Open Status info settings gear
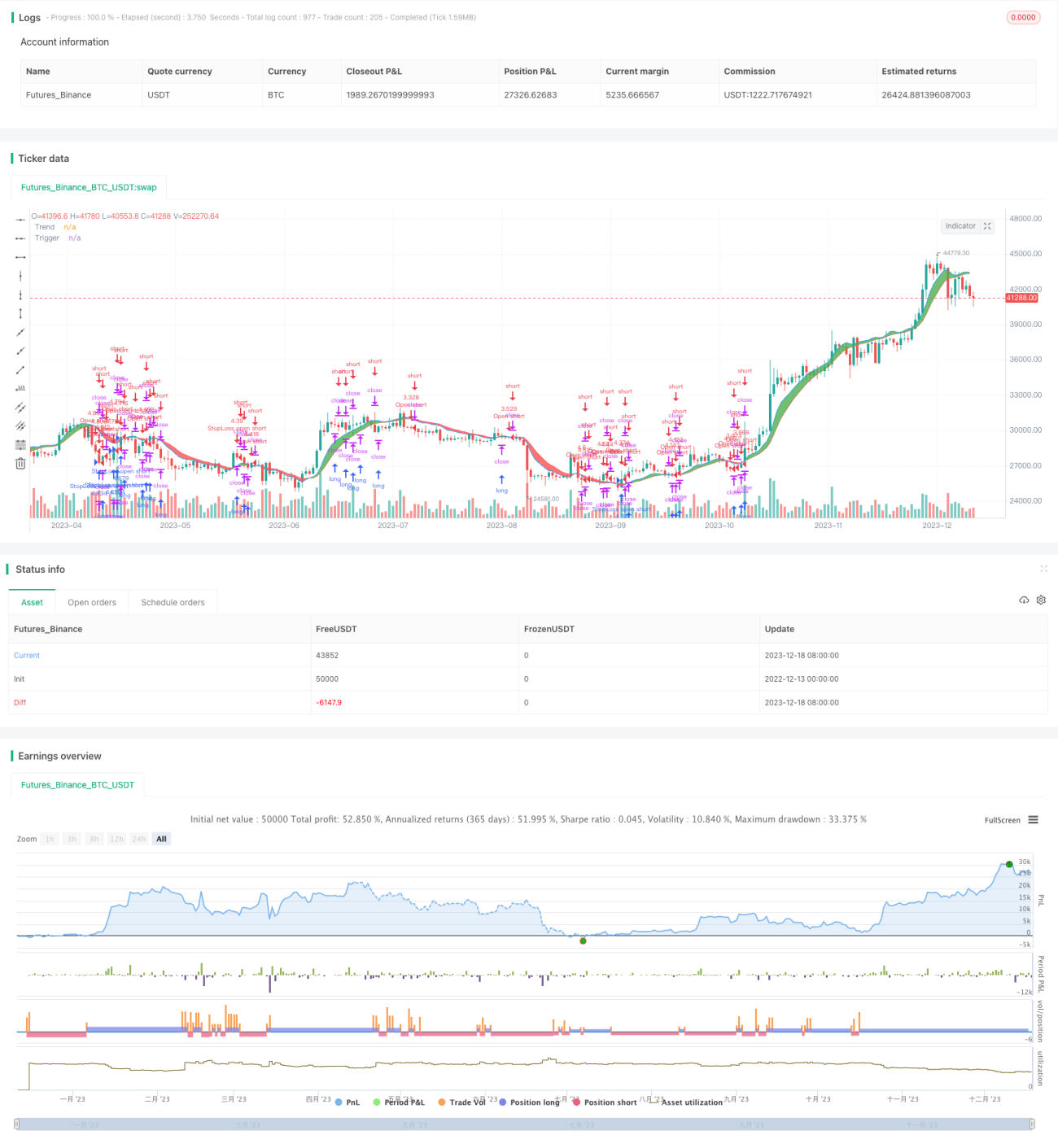 (1041, 600)
